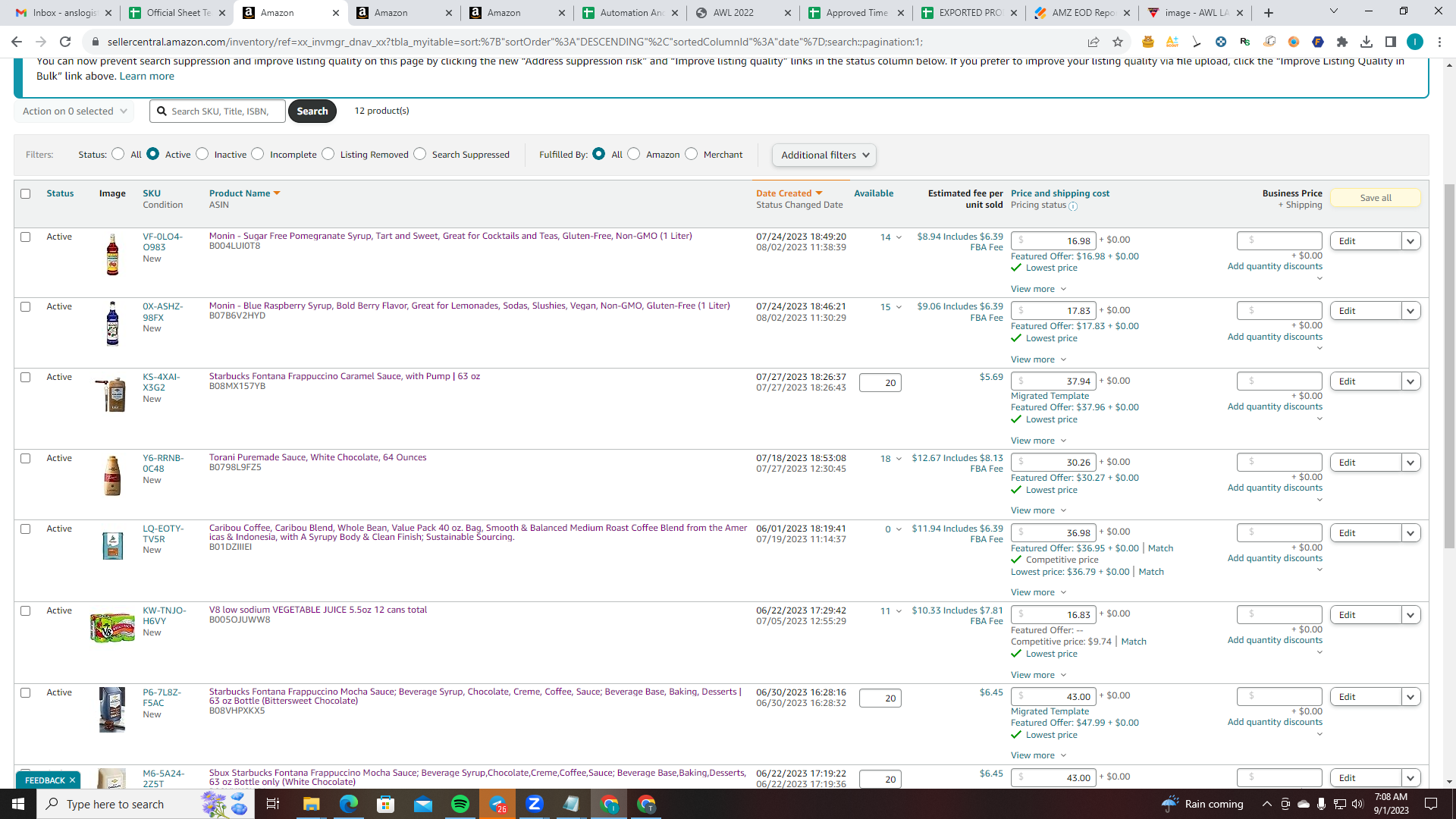The height and width of the screenshot is (819, 1456).
Task: Expand View more for V8 vegetable juice
Action: click(x=1038, y=675)
